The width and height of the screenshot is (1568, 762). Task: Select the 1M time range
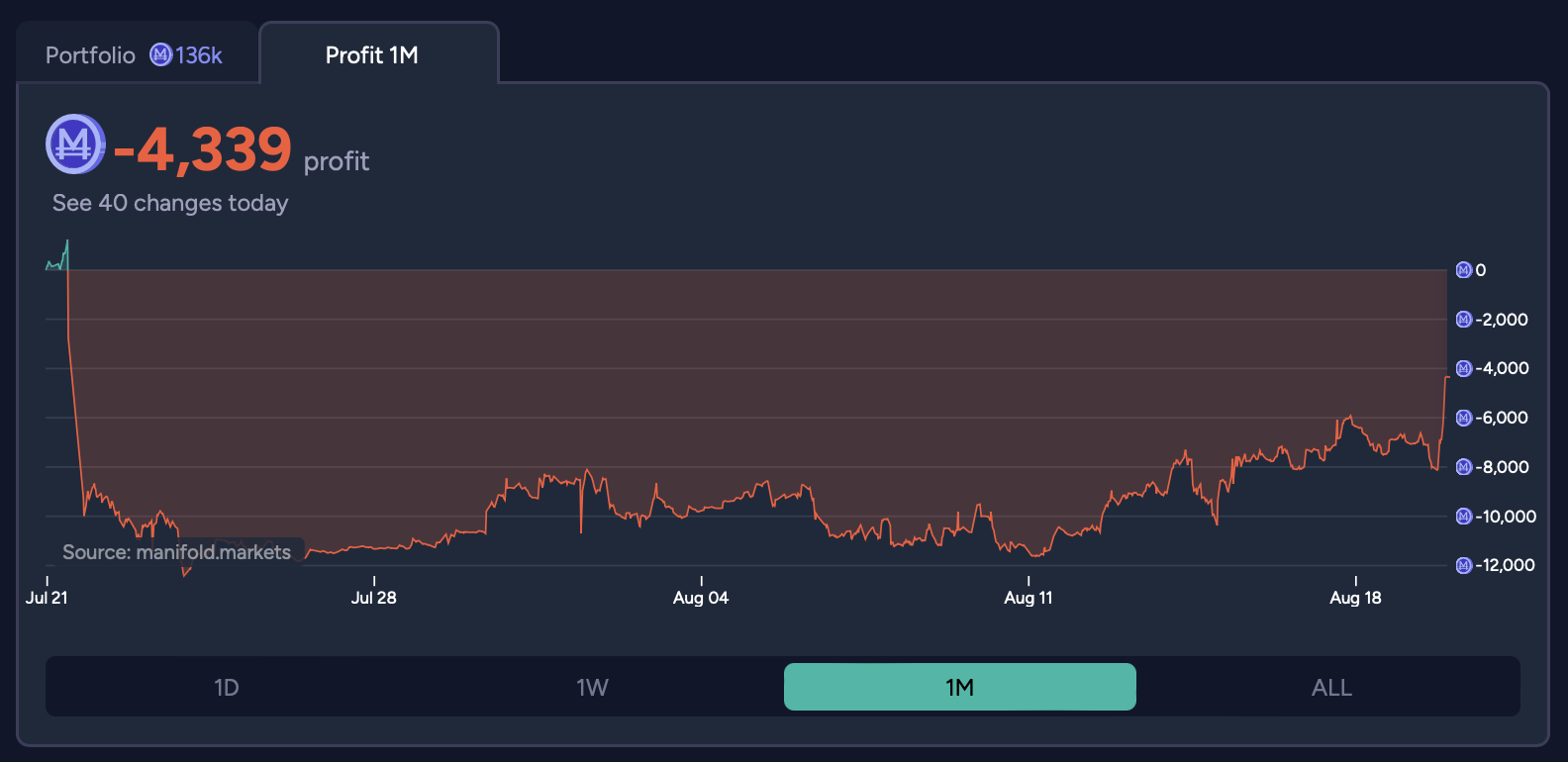click(959, 687)
